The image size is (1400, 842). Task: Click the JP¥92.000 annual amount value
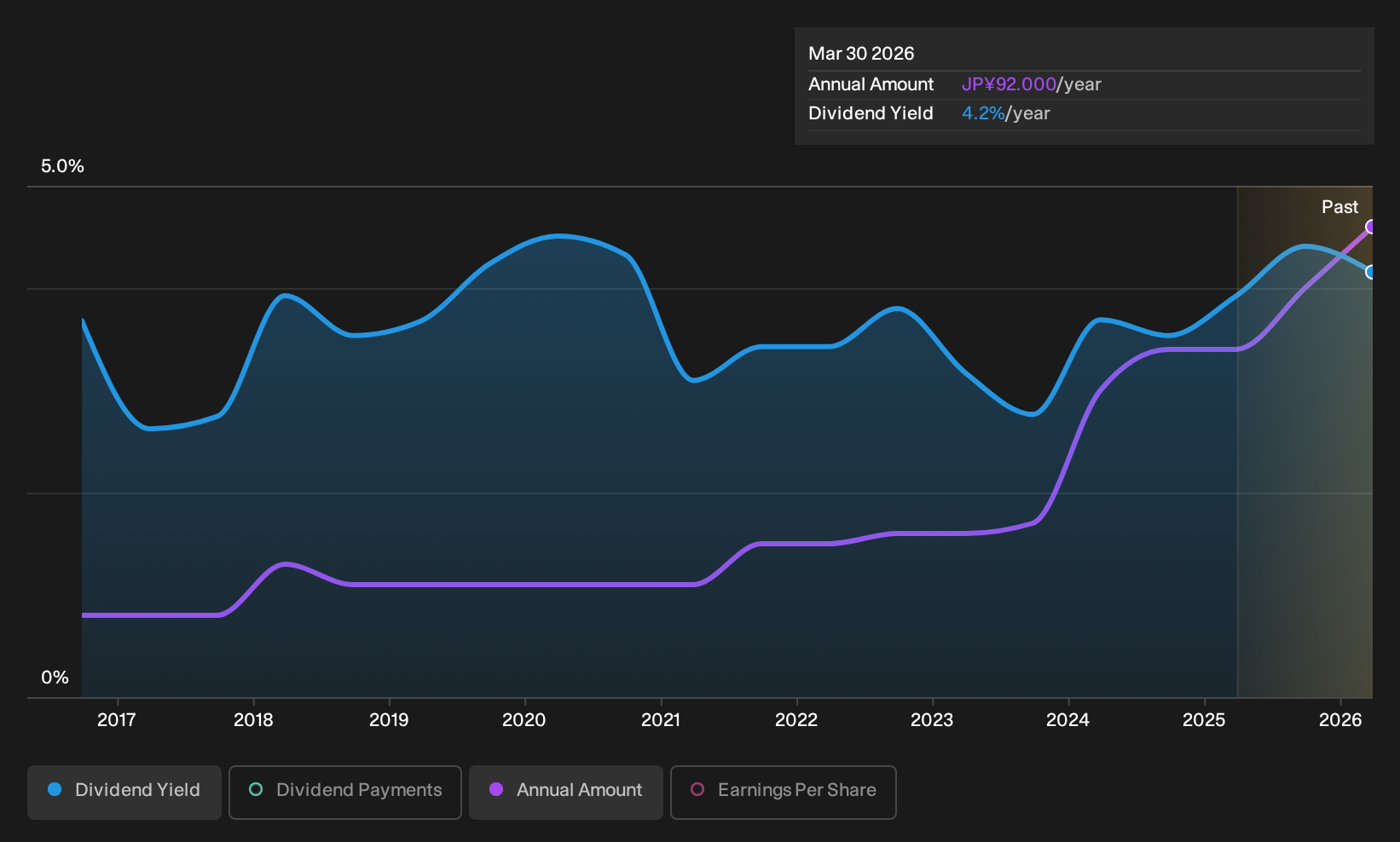(1009, 84)
